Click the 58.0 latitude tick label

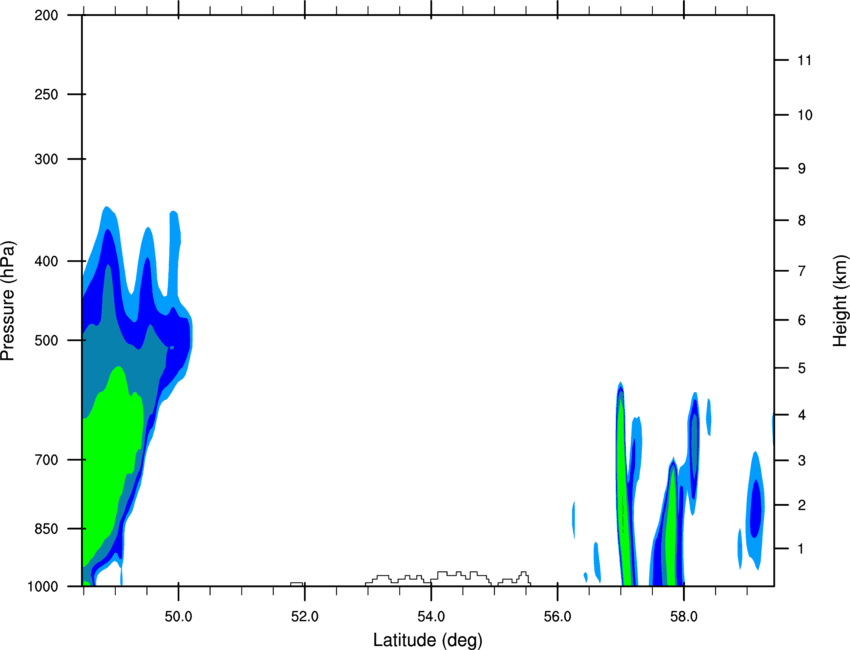(x=684, y=617)
